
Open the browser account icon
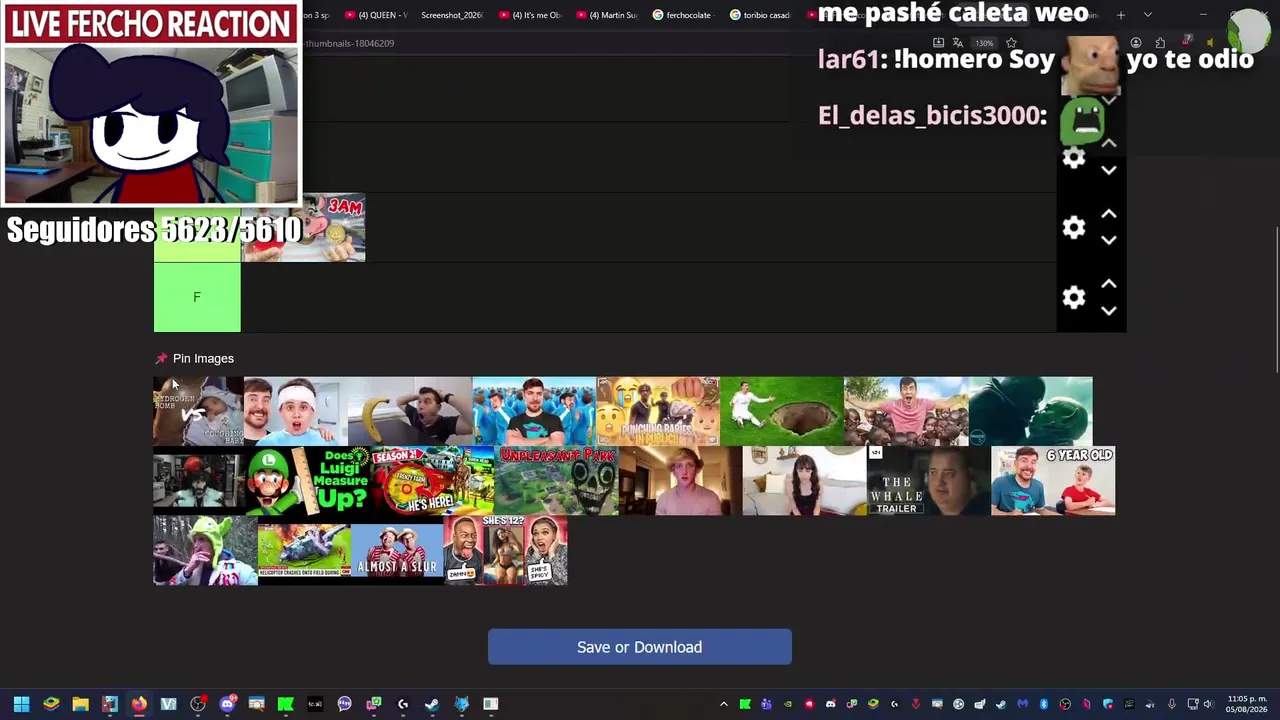point(1136,43)
